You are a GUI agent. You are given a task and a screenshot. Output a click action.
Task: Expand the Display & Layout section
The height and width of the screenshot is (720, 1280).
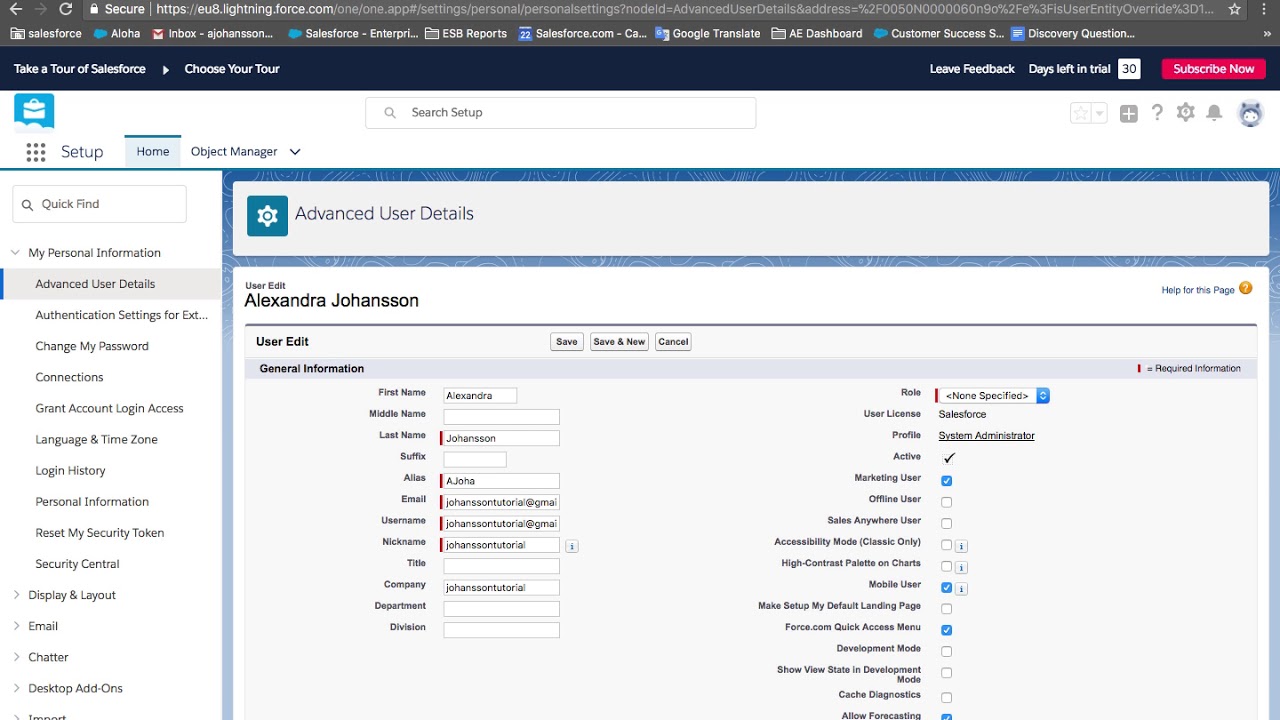click(x=15, y=595)
